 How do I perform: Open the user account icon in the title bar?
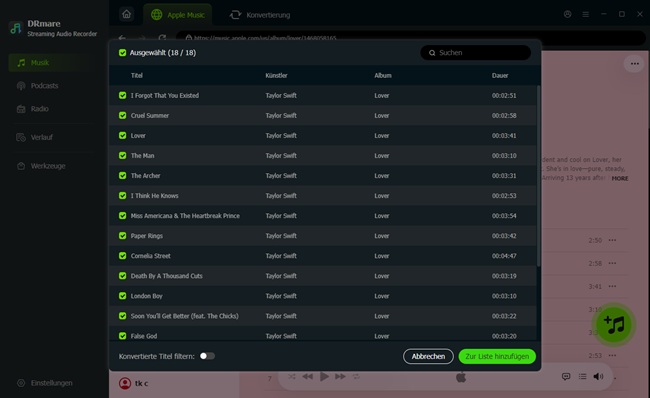click(568, 14)
